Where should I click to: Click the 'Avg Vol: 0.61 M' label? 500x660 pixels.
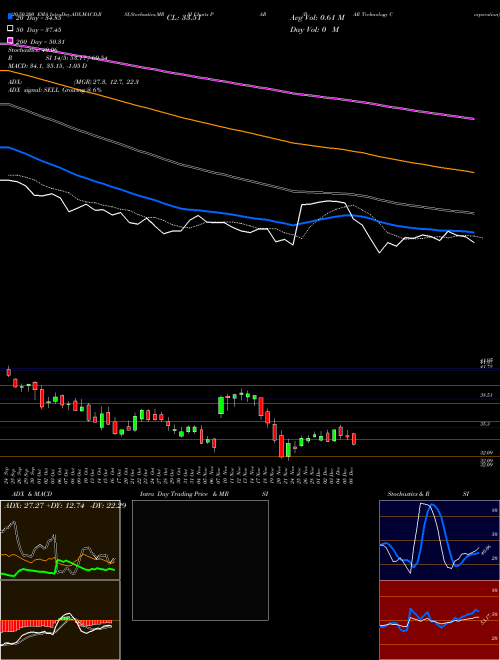click(317, 18)
